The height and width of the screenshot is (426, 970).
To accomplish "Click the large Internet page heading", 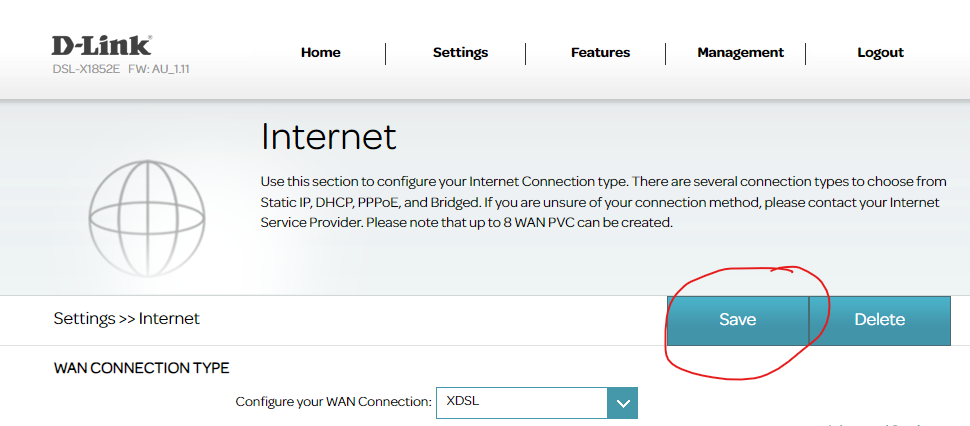I will (328, 137).
